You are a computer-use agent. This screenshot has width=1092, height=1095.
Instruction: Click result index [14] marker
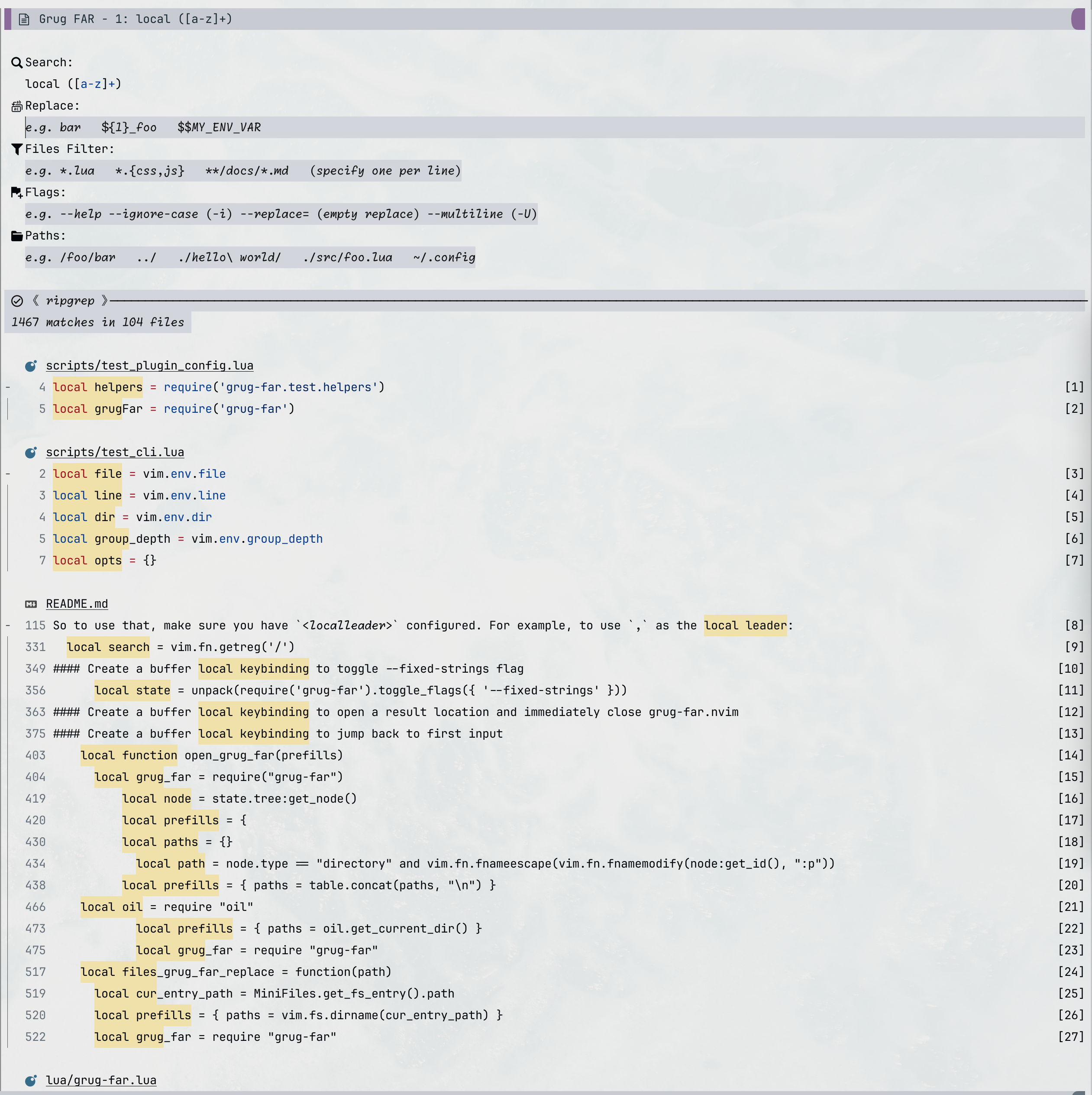(x=1070, y=755)
